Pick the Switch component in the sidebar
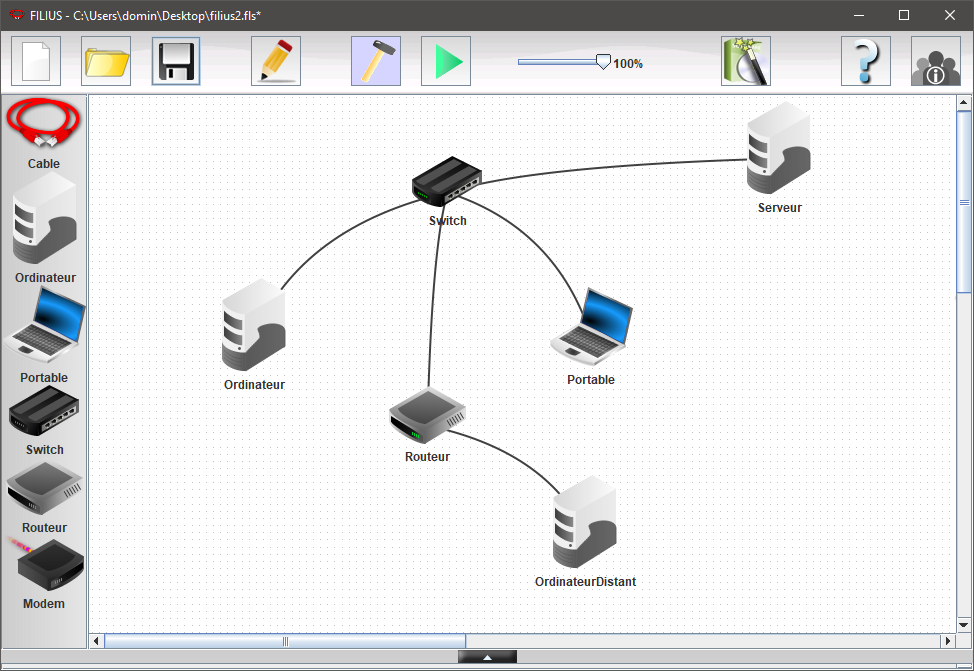The height and width of the screenshot is (671, 974). [x=44, y=410]
